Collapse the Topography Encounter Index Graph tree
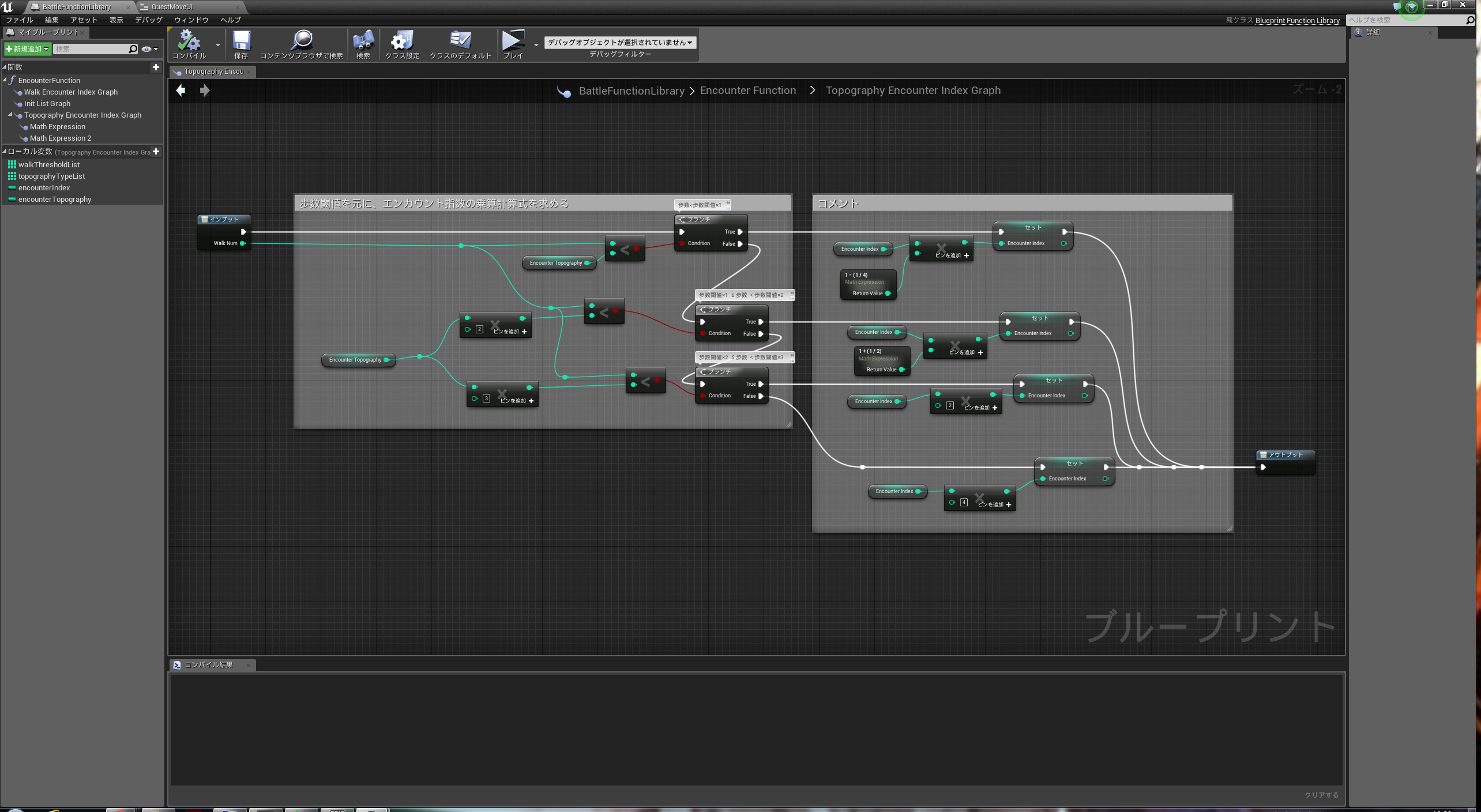Image resolution: width=1481 pixels, height=812 pixels. click(x=10, y=115)
